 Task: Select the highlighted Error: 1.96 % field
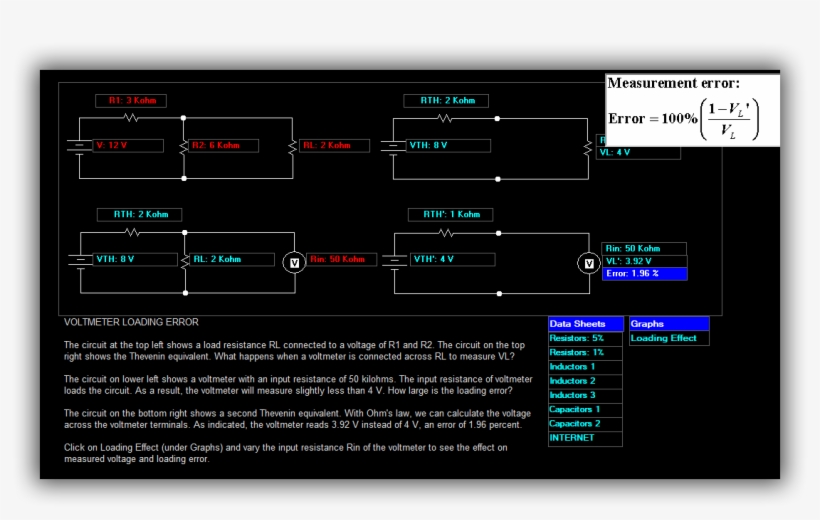(644, 273)
